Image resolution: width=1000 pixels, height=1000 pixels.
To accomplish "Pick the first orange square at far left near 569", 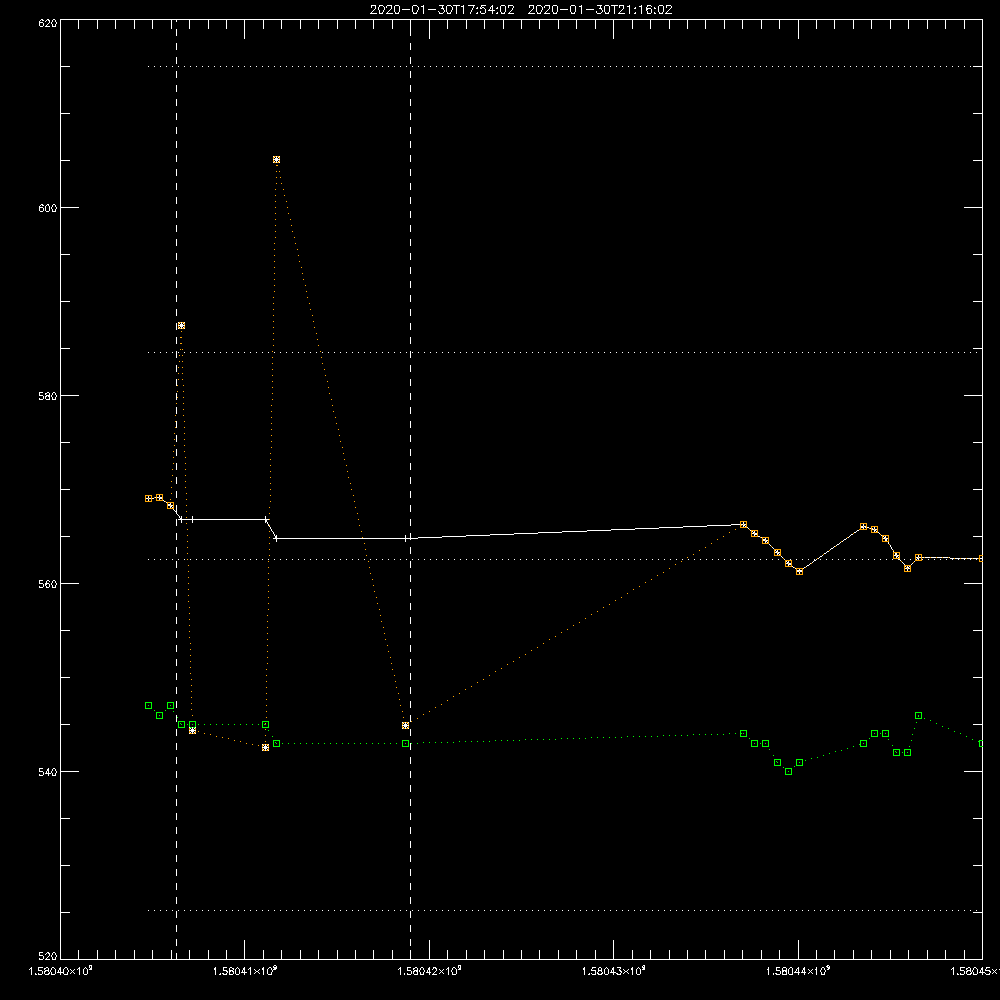I will click(x=149, y=498).
